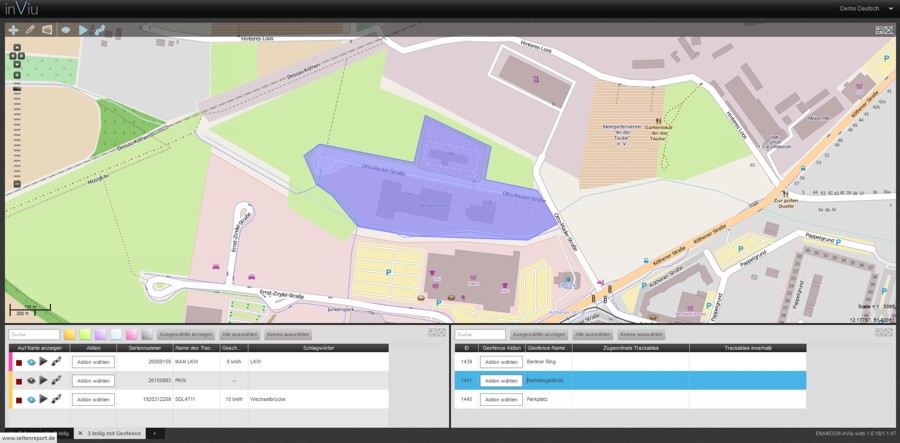Click track path icon for MAN LKW

click(56, 362)
